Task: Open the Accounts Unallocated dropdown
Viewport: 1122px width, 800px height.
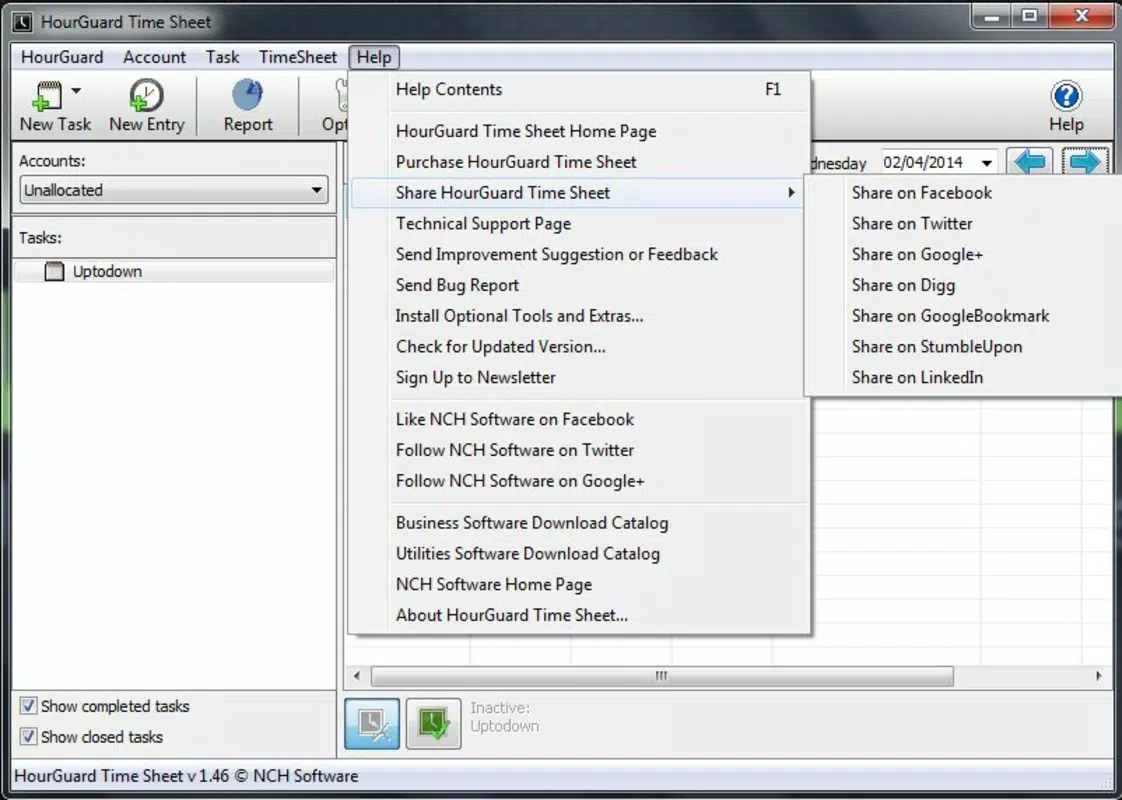Action: point(174,190)
